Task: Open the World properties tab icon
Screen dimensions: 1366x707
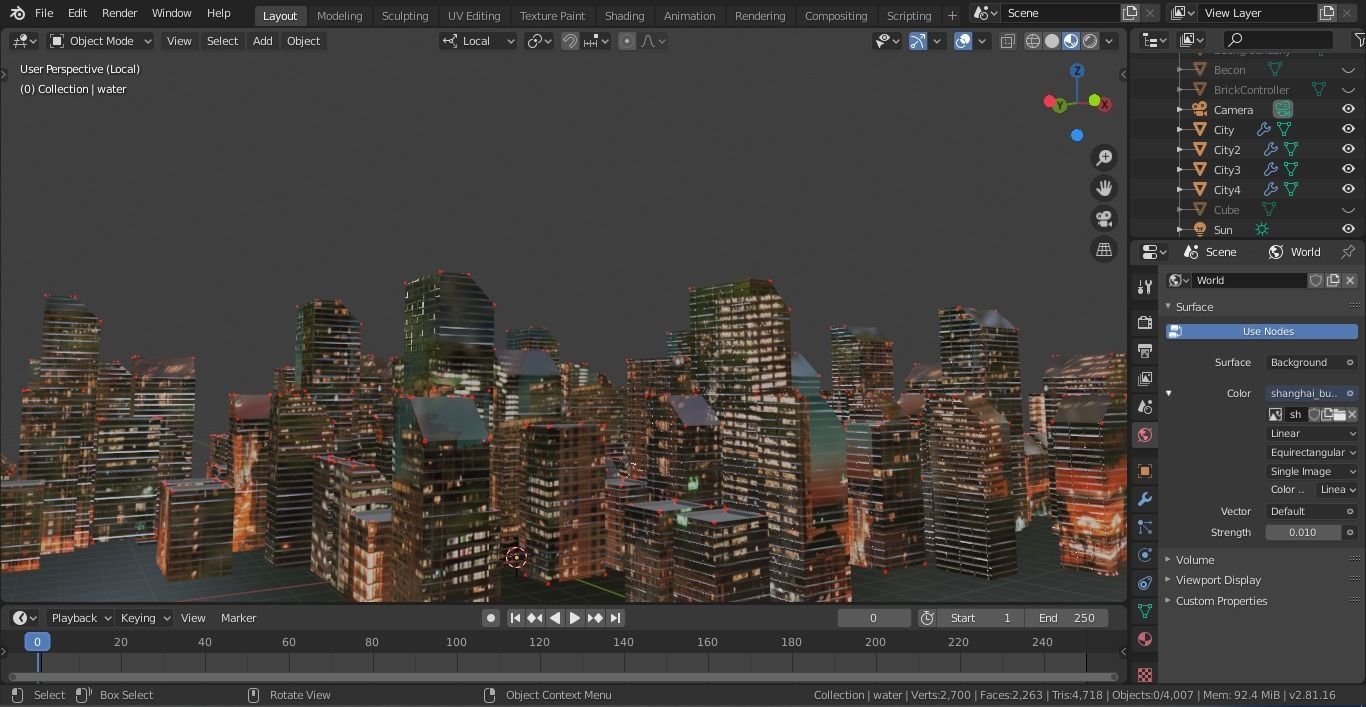Action: pyautogui.click(x=1145, y=434)
